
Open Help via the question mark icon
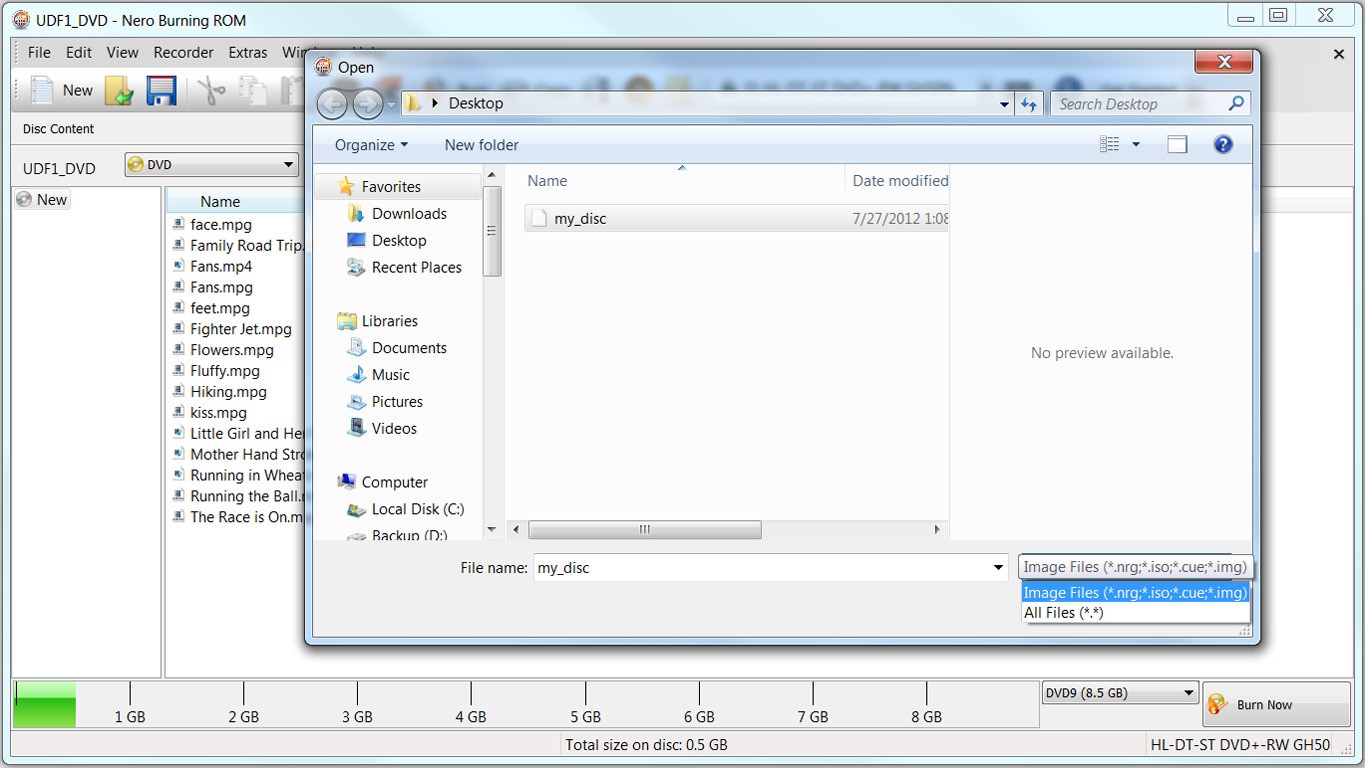click(1222, 144)
